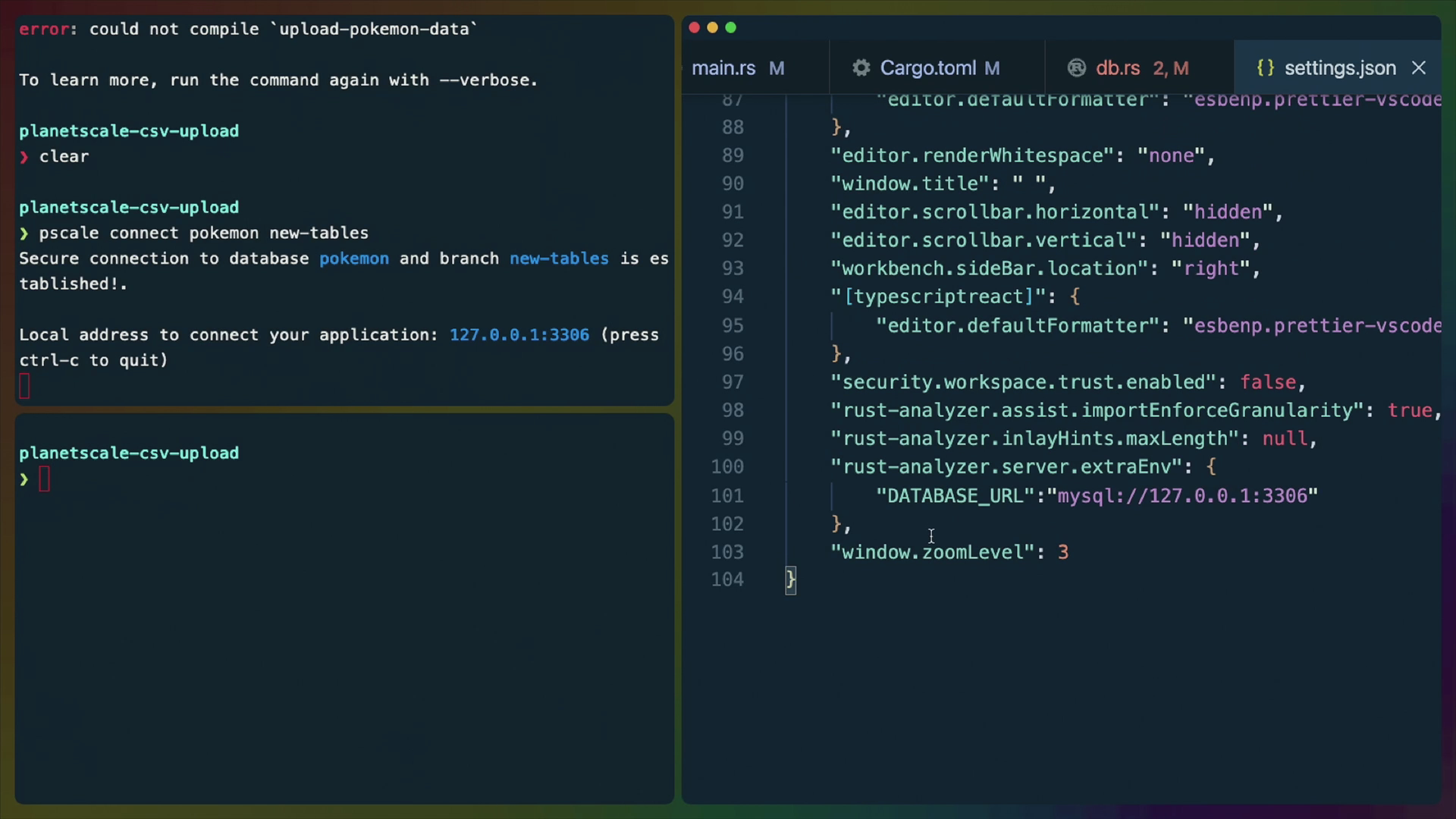Click the 127.0.0.1:3306 address link
Screen dimensions: 1456x819
point(519,334)
